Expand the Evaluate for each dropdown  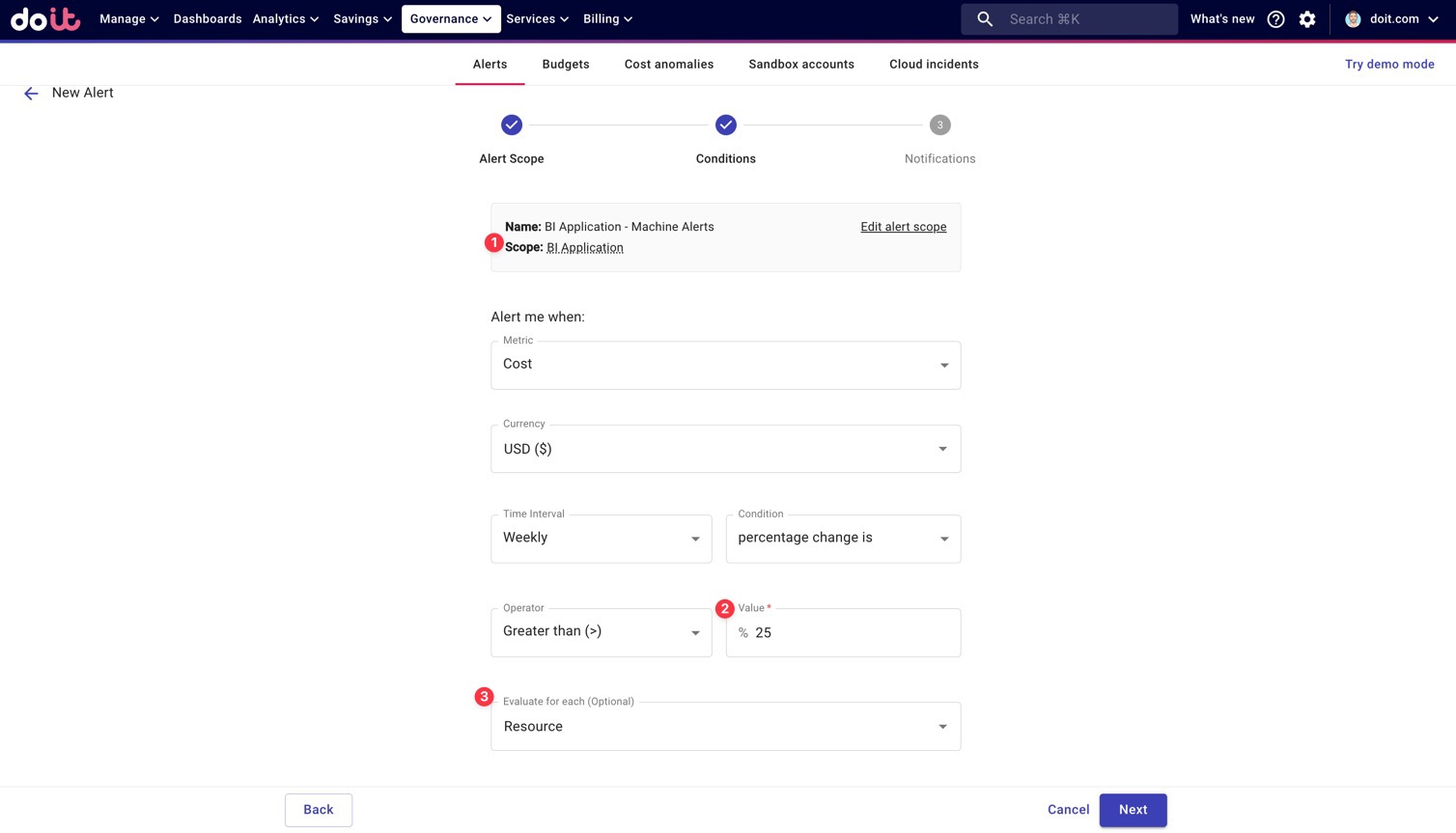725,727
